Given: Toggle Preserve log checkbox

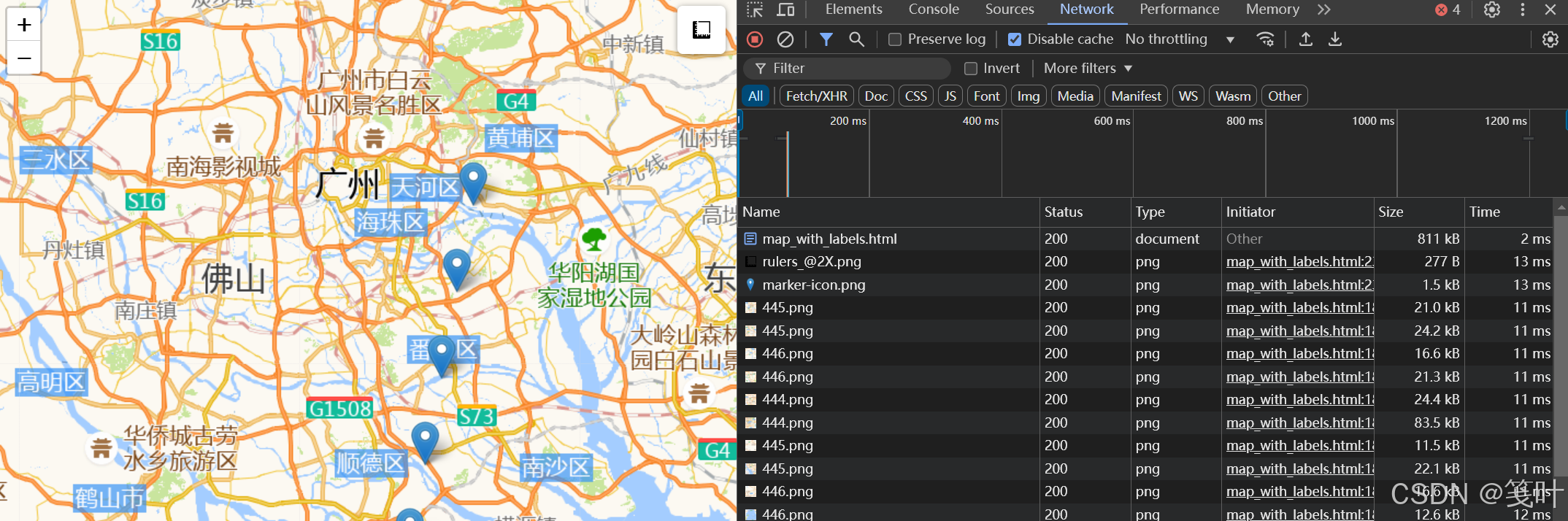Looking at the screenshot, I should click(x=895, y=39).
